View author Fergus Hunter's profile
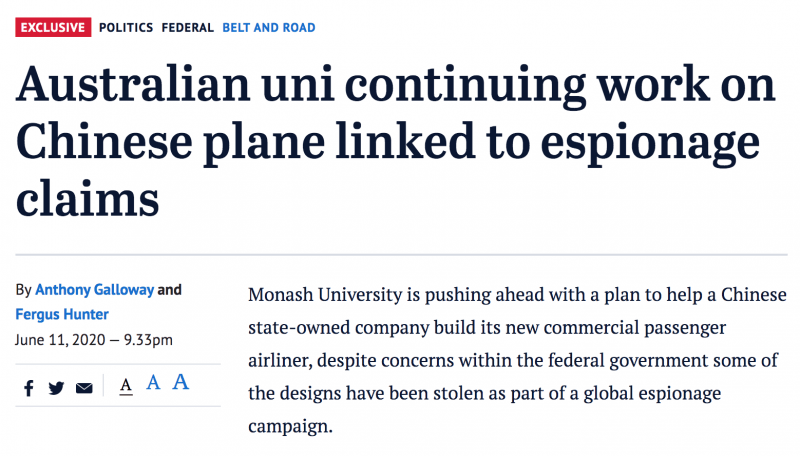The width and height of the screenshot is (800, 456). pyautogui.click(x=62, y=314)
